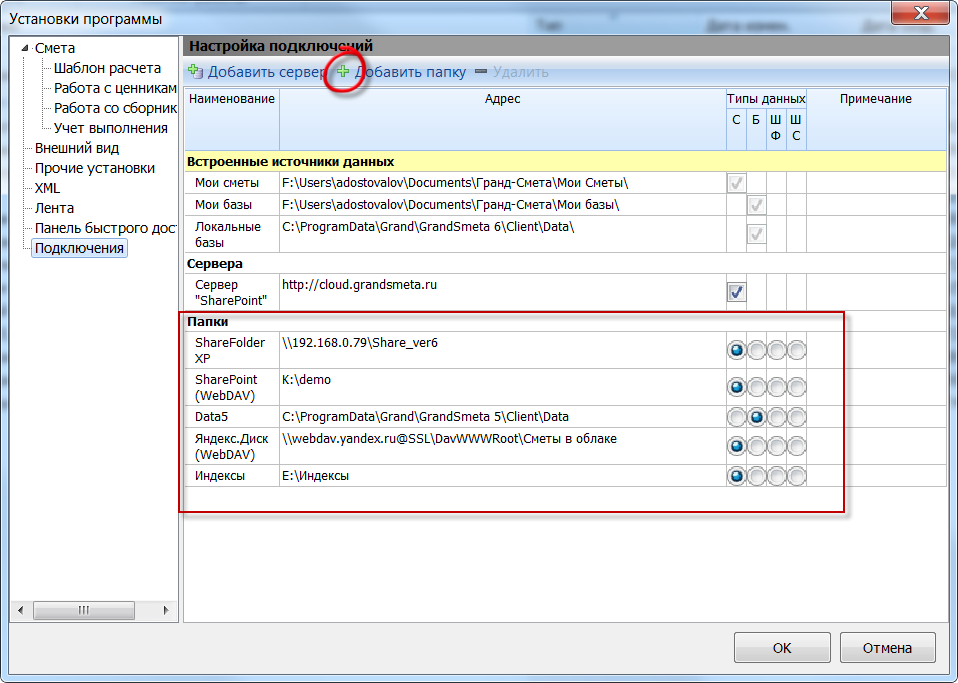Image resolution: width=958 pixels, height=683 pixels.
Task: Select the Лента settings section
Action: tap(54, 208)
